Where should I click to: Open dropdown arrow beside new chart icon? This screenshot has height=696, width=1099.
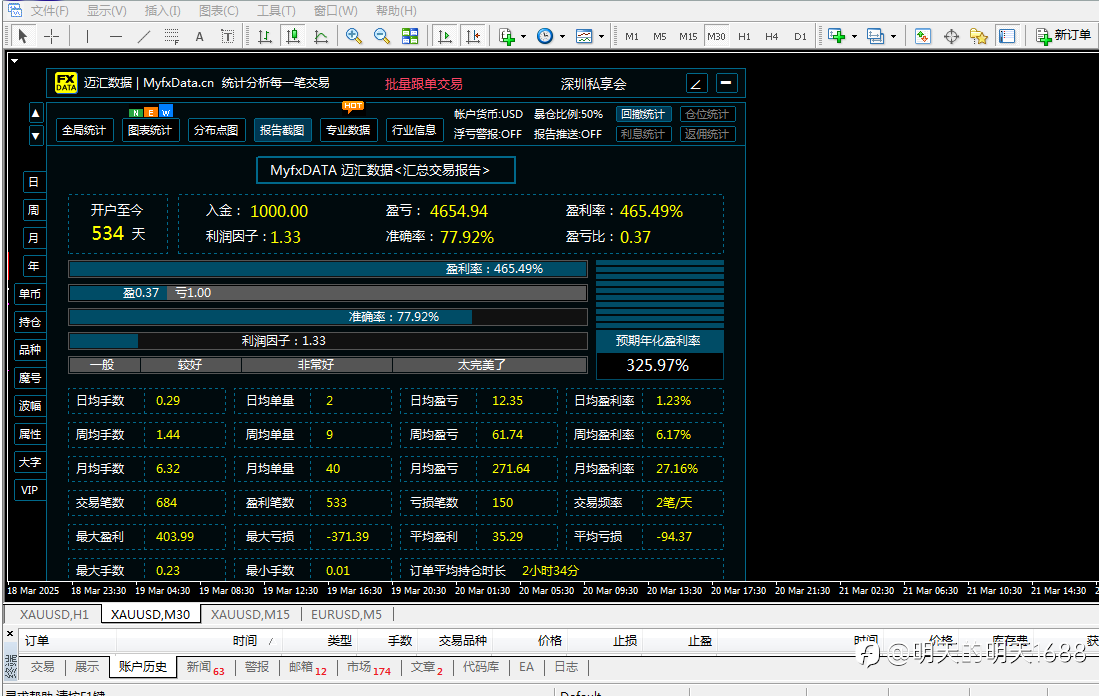(x=854, y=36)
